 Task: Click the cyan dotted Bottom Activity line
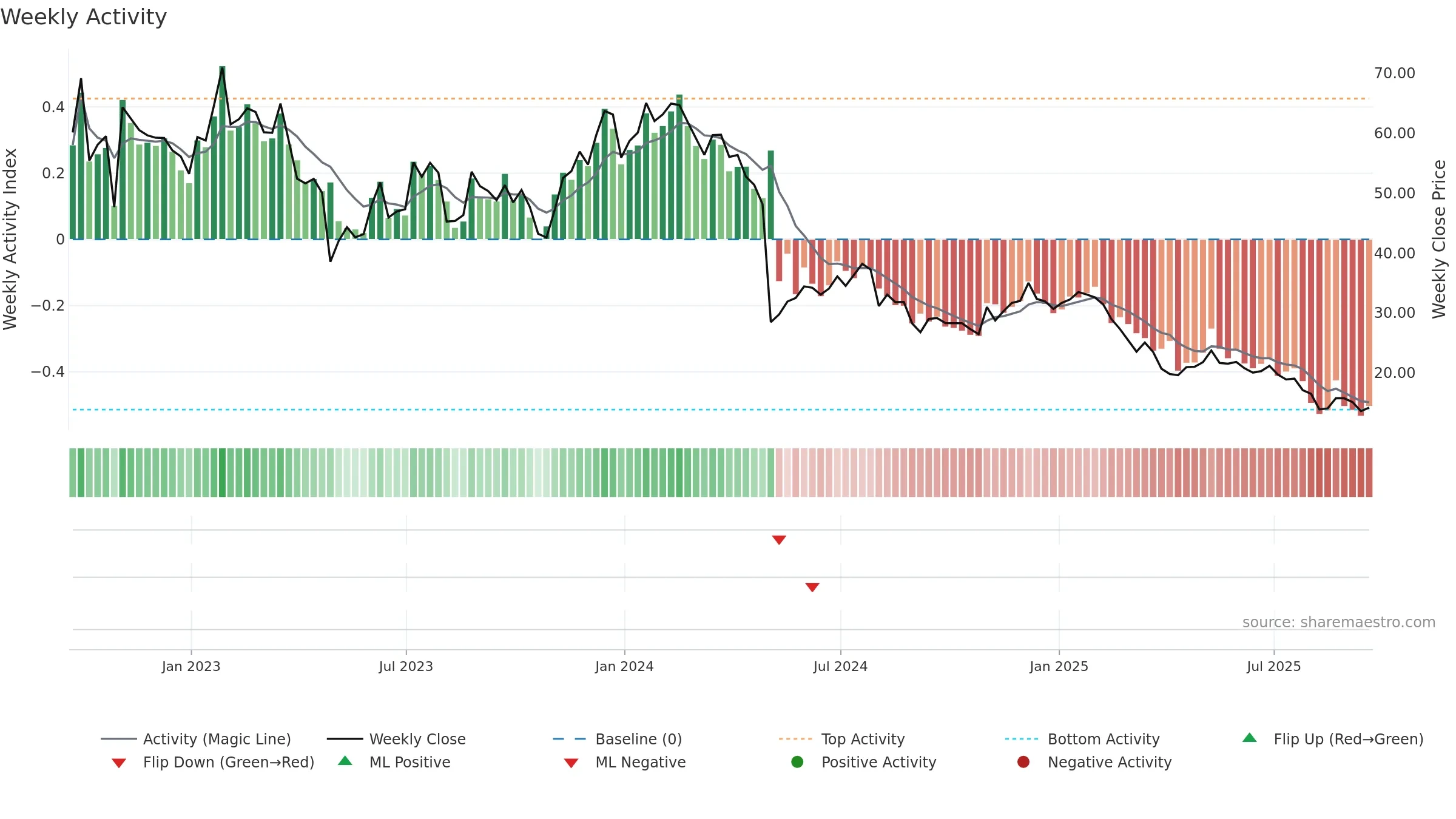click(x=721, y=409)
